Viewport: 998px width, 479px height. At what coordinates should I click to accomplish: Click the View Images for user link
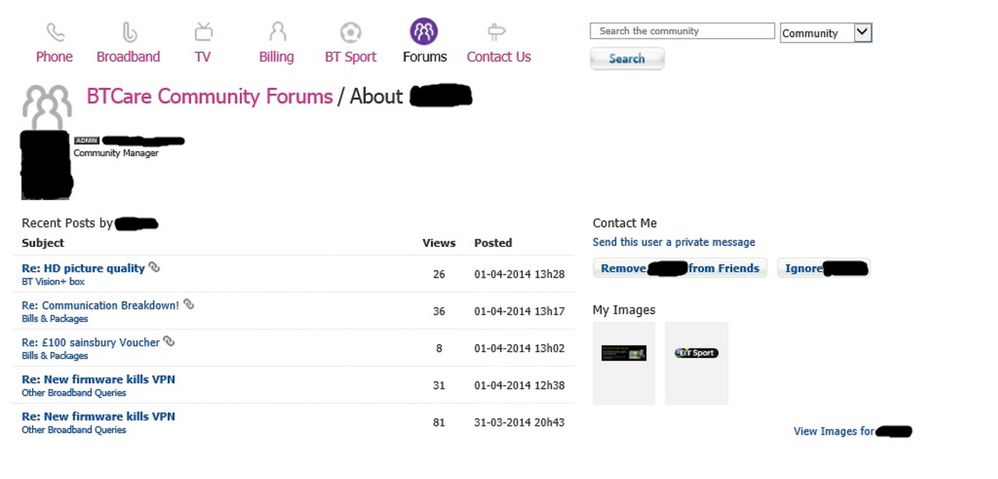click(852, 431)
